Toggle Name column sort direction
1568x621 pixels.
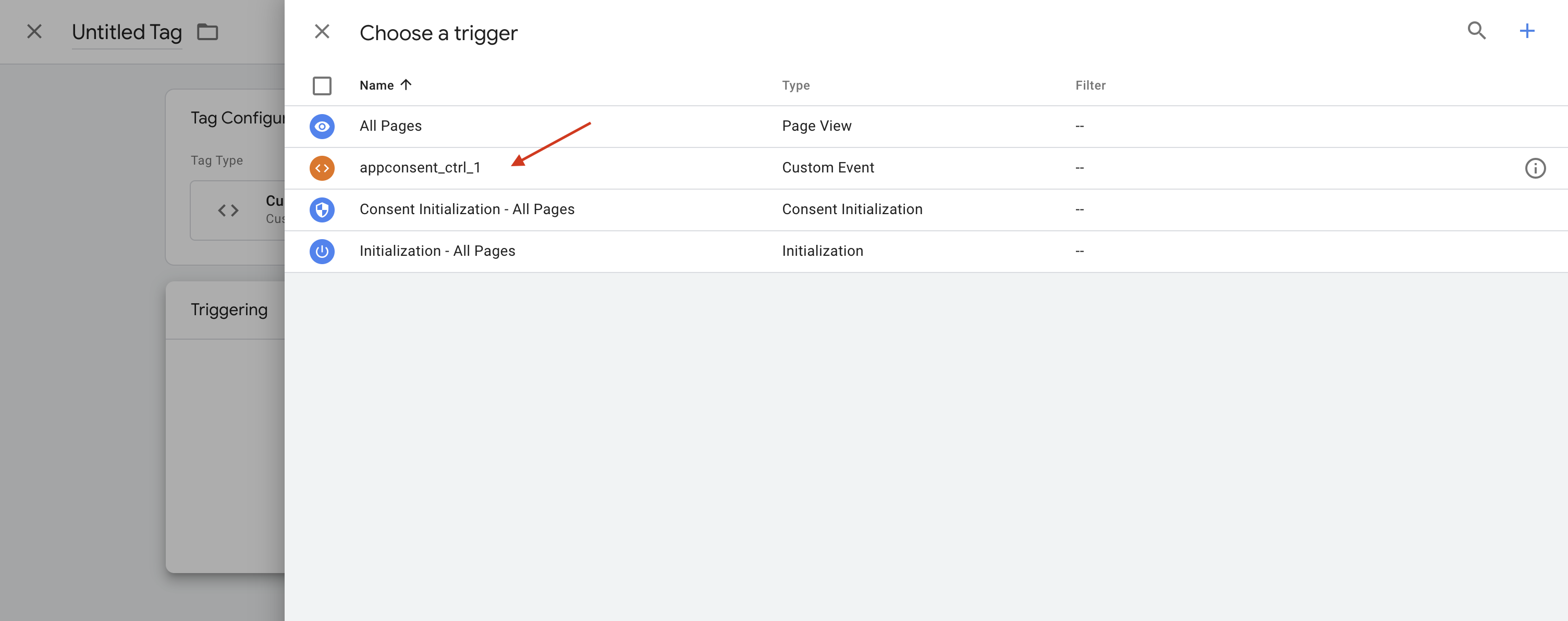coord(385,85)
